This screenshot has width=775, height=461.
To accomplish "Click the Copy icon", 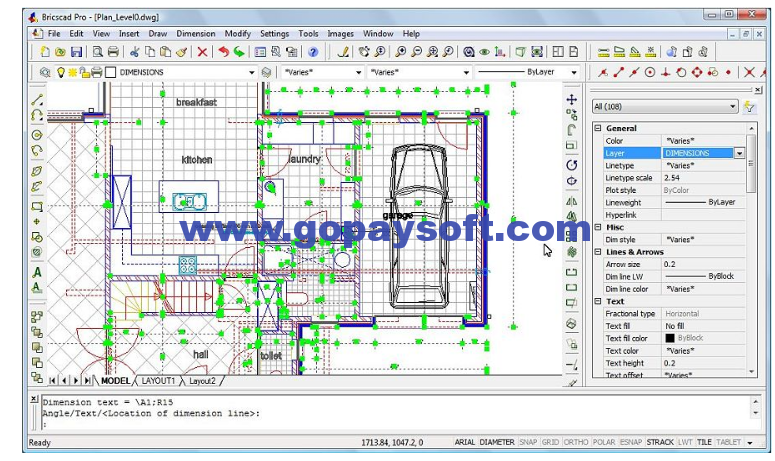I will coord(150,52).
